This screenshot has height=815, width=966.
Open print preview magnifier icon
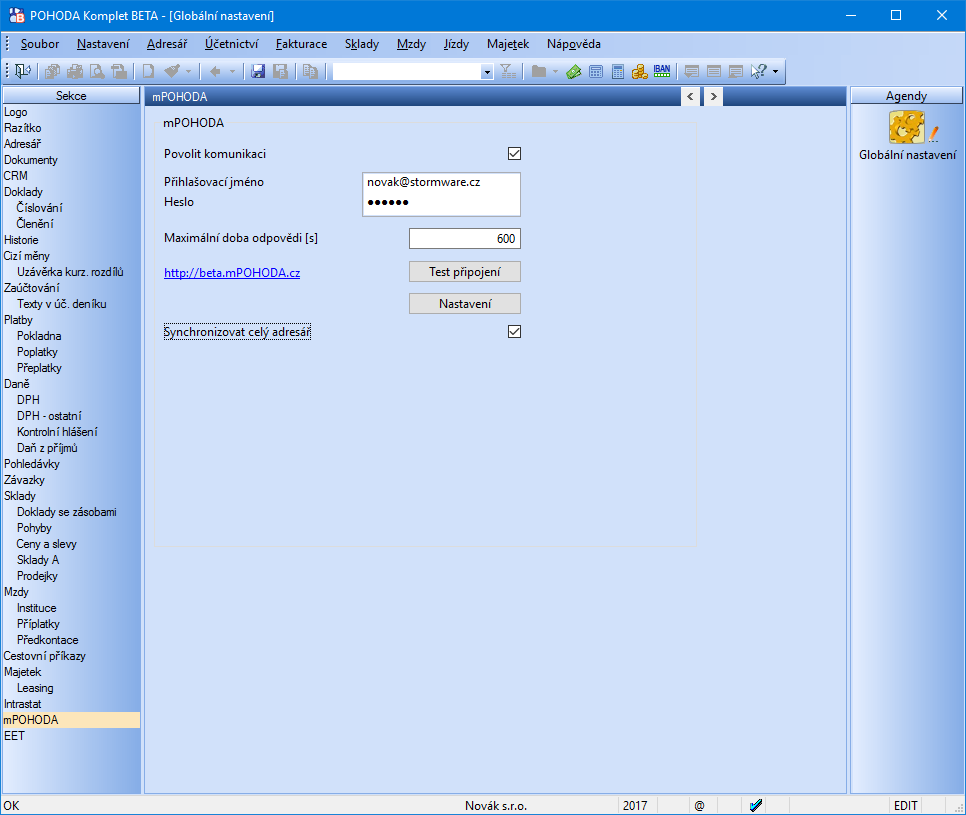pyautogui.click(x=97, y=71)
